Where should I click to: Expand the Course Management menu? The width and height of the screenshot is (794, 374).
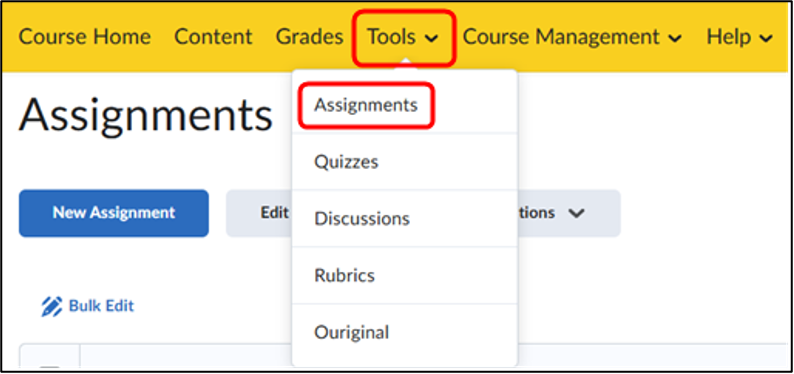pos(572,37)
